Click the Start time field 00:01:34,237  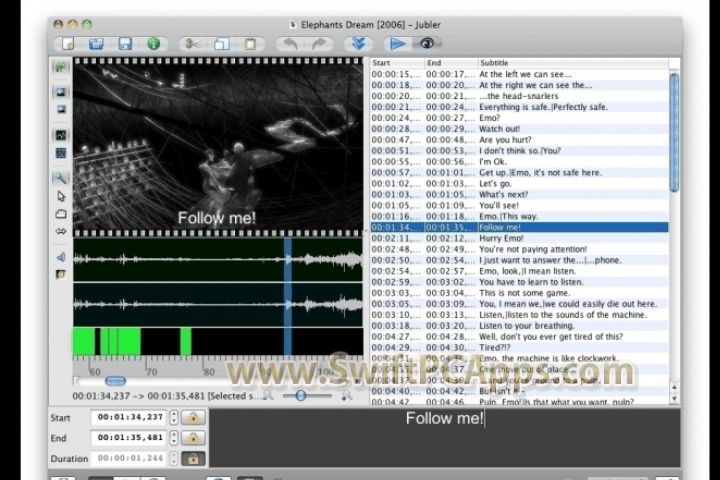coord(130,417)
